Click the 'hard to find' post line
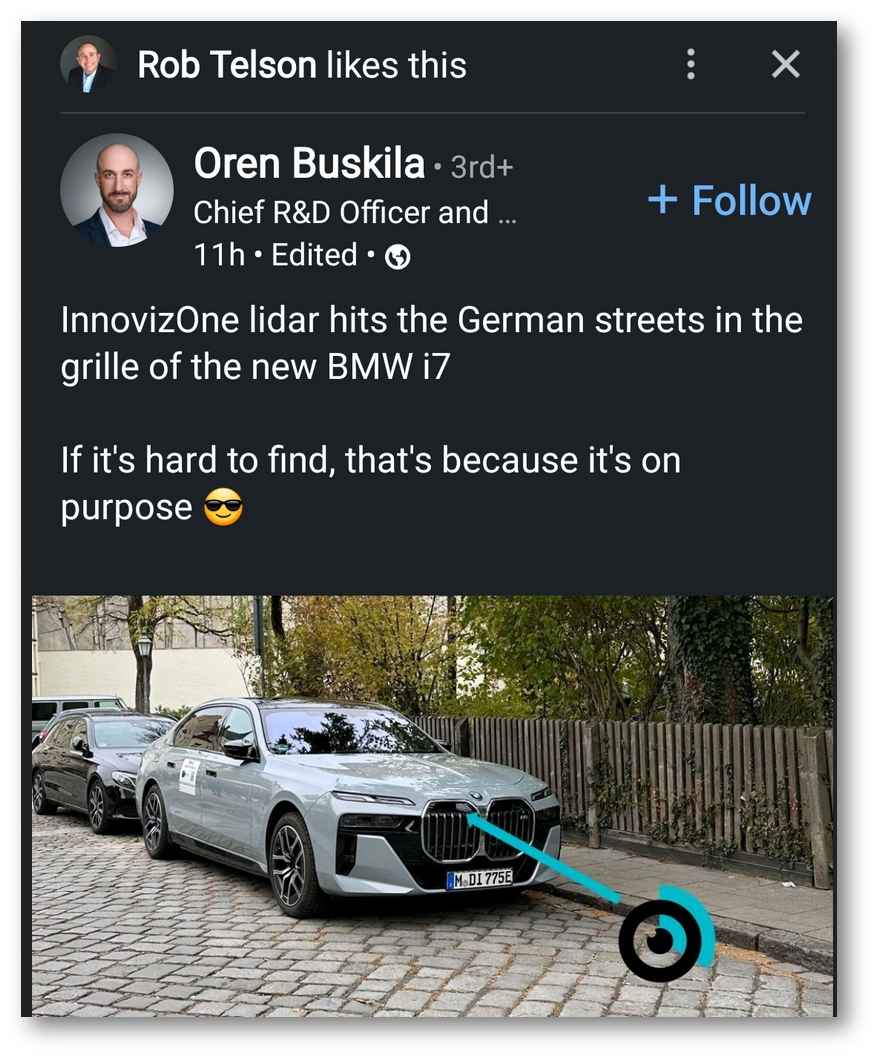The image size is (879, 1059). (371, 483)
